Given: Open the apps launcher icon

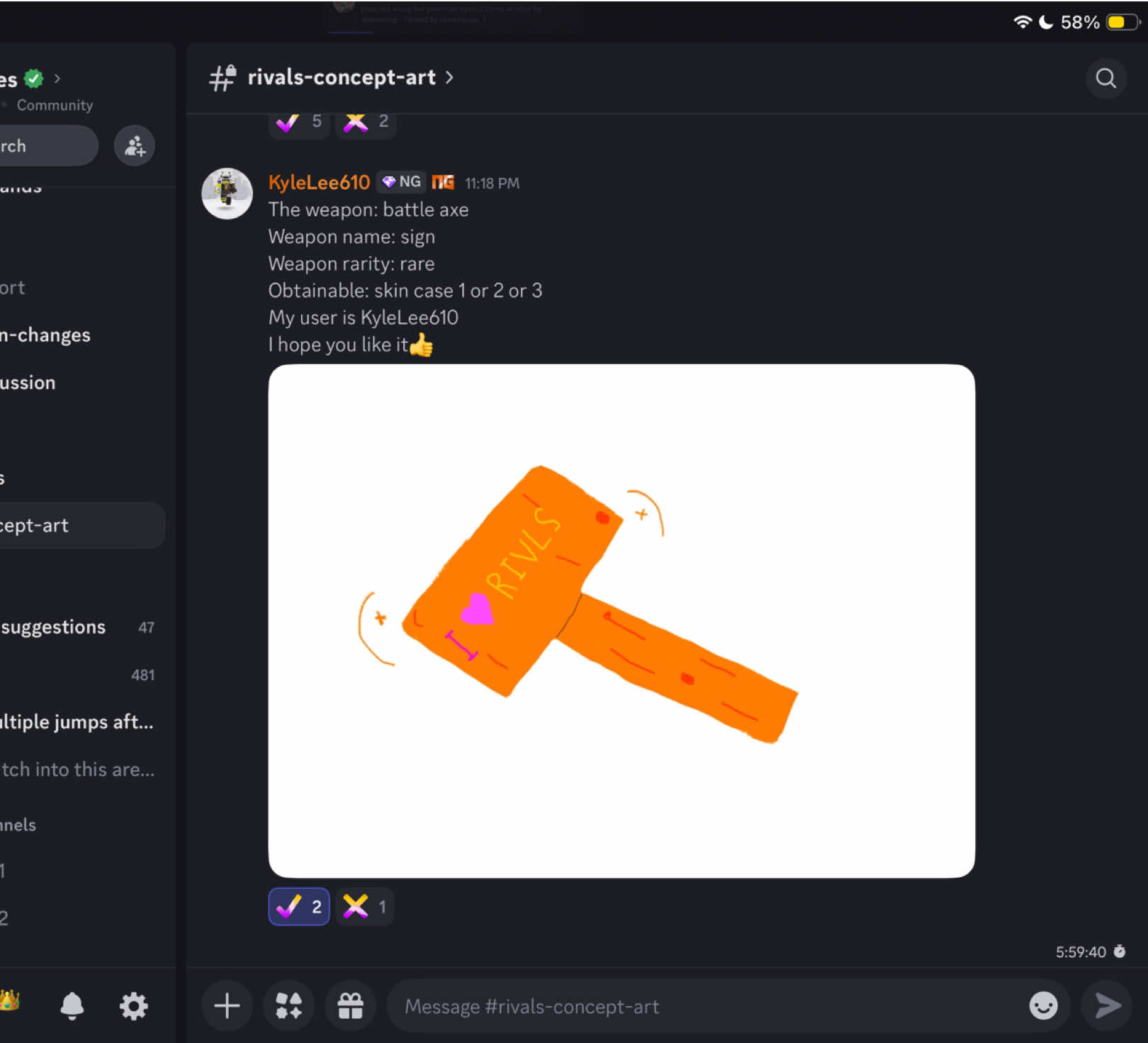Looking at the screenshot, I should [x=288, y=1005].
